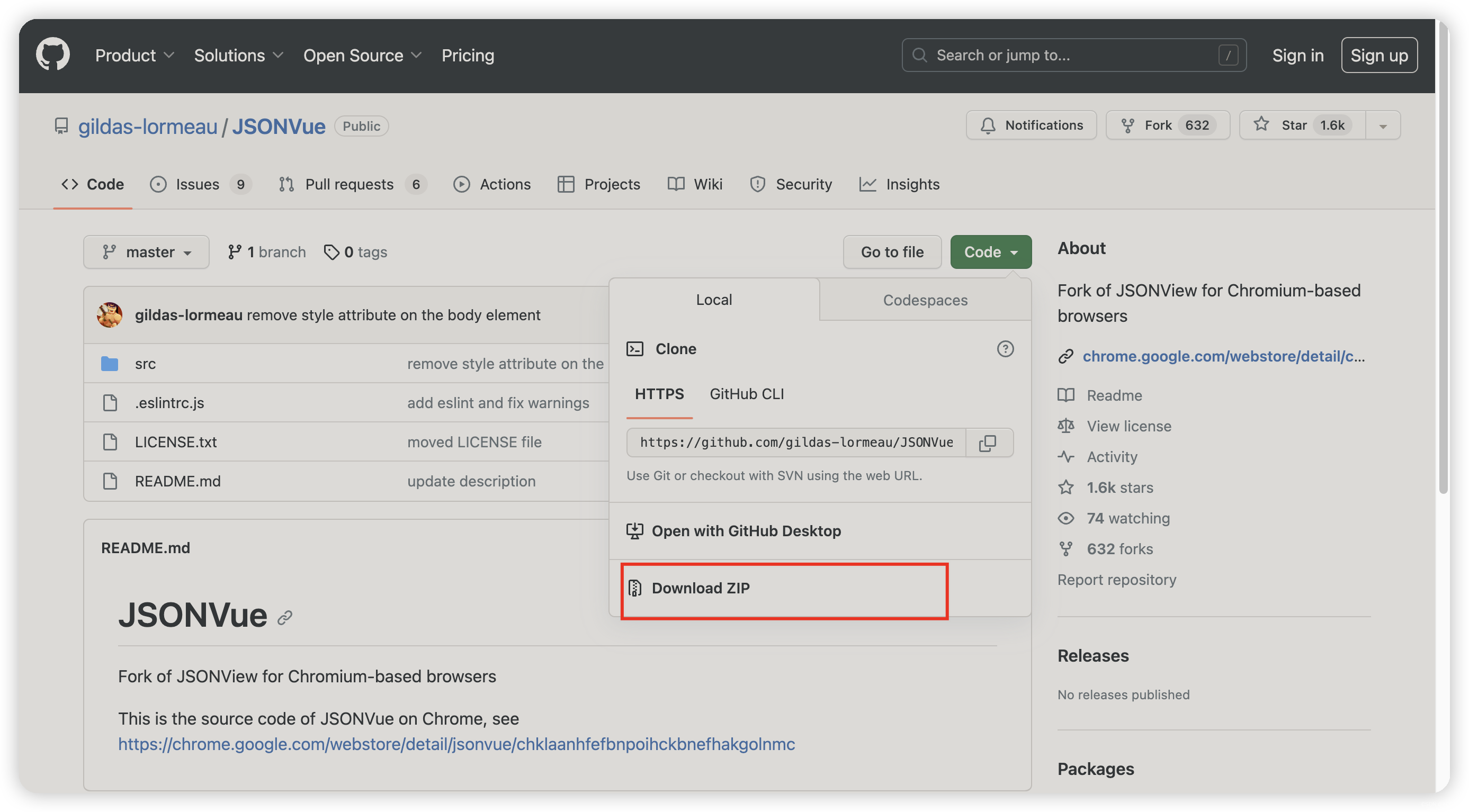This screenshot has width=1469, height=812.
Task: Expand the Product navigation menu
Action: coord(135,55)
